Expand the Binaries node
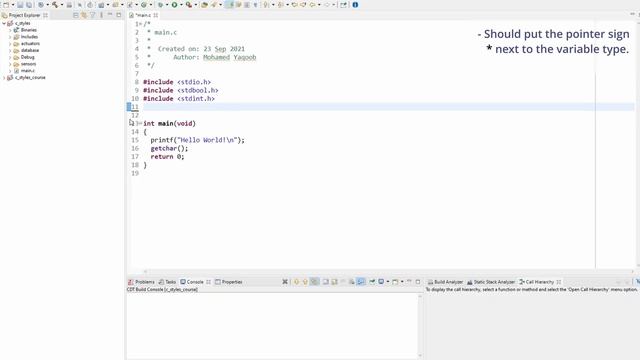 (10, 30)
